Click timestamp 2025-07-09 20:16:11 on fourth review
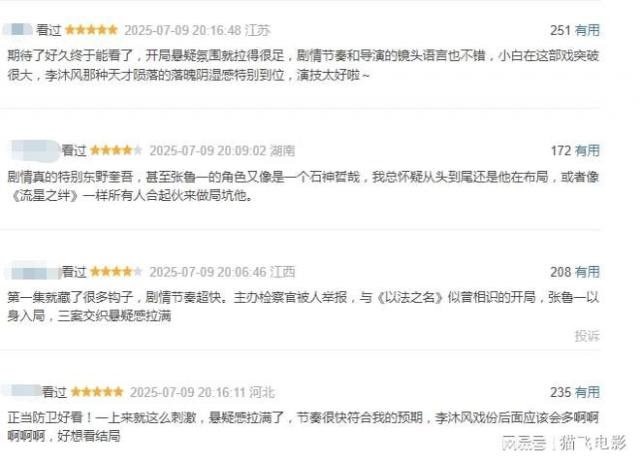The width and height of the screenshot is (640, 463). pos(188,393)
